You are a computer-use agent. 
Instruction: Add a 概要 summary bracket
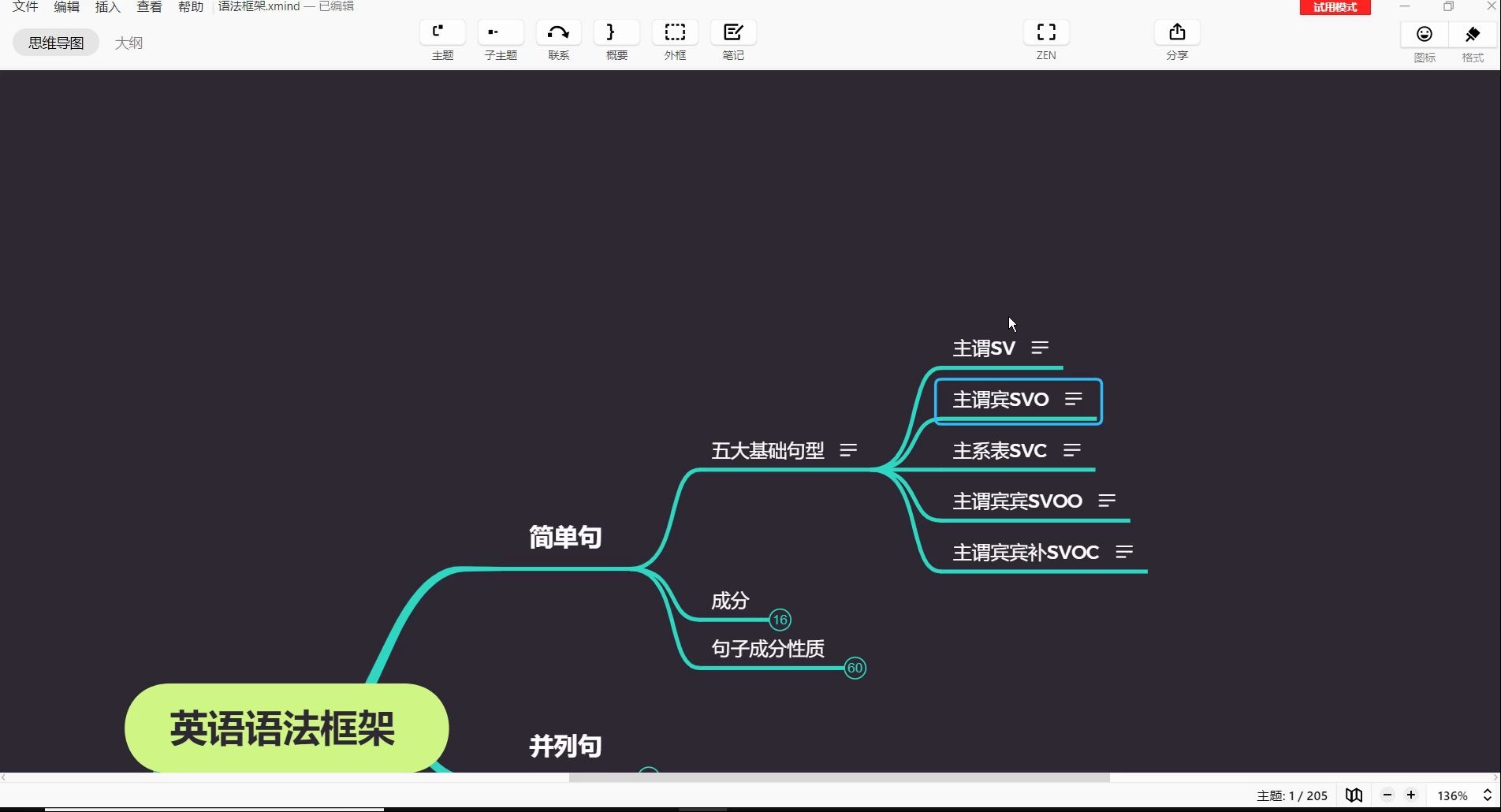616,33
